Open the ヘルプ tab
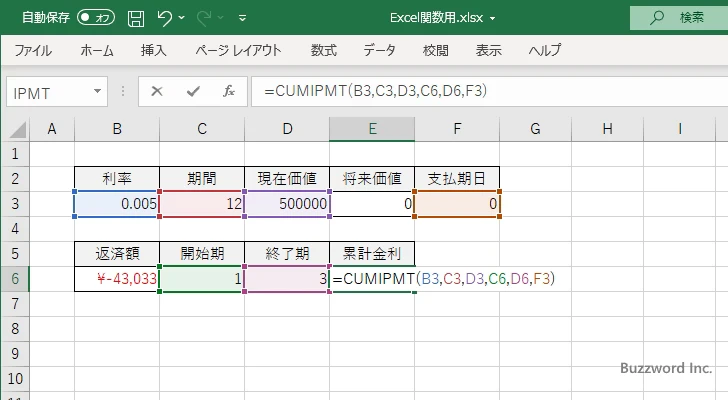This screenshot has height=400, width=728. pyautogui.click(x=545, y=50)
